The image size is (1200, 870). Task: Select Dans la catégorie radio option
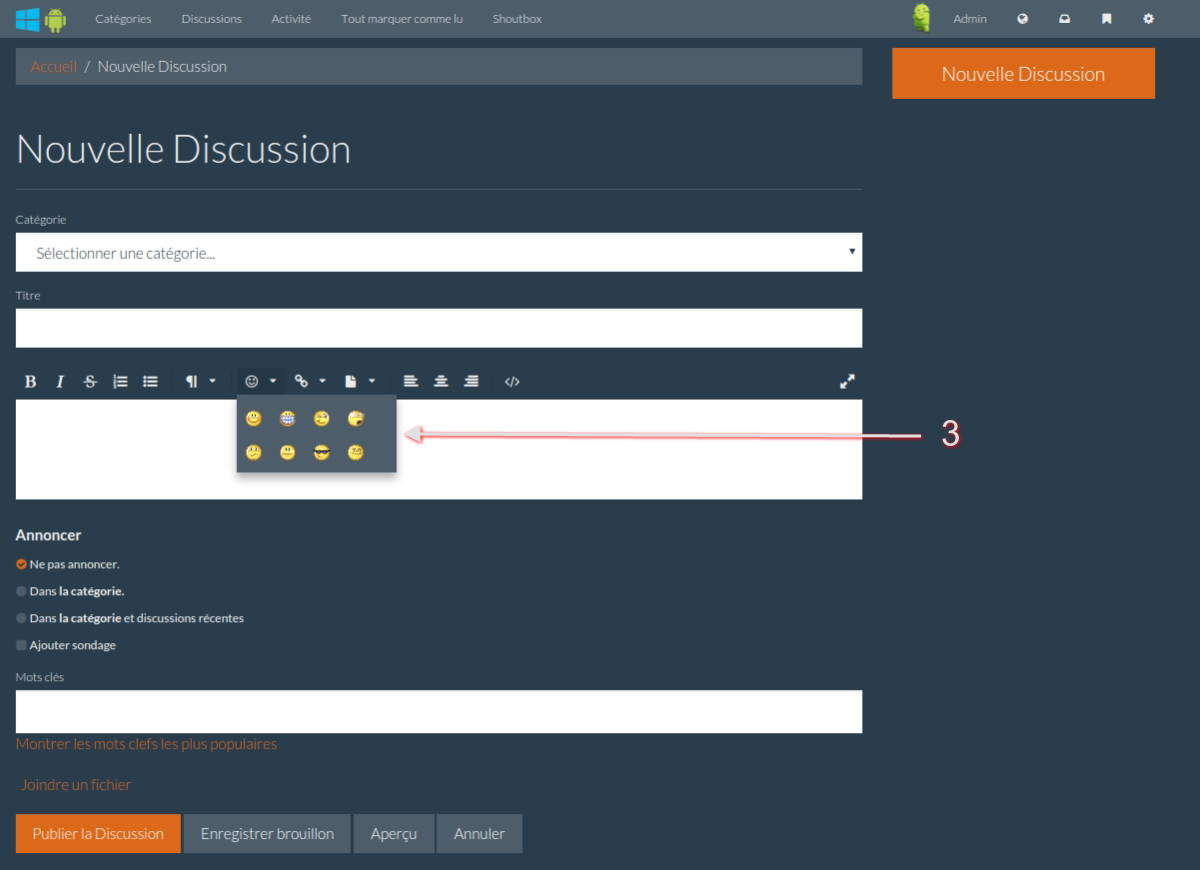[x=21, y=591]
